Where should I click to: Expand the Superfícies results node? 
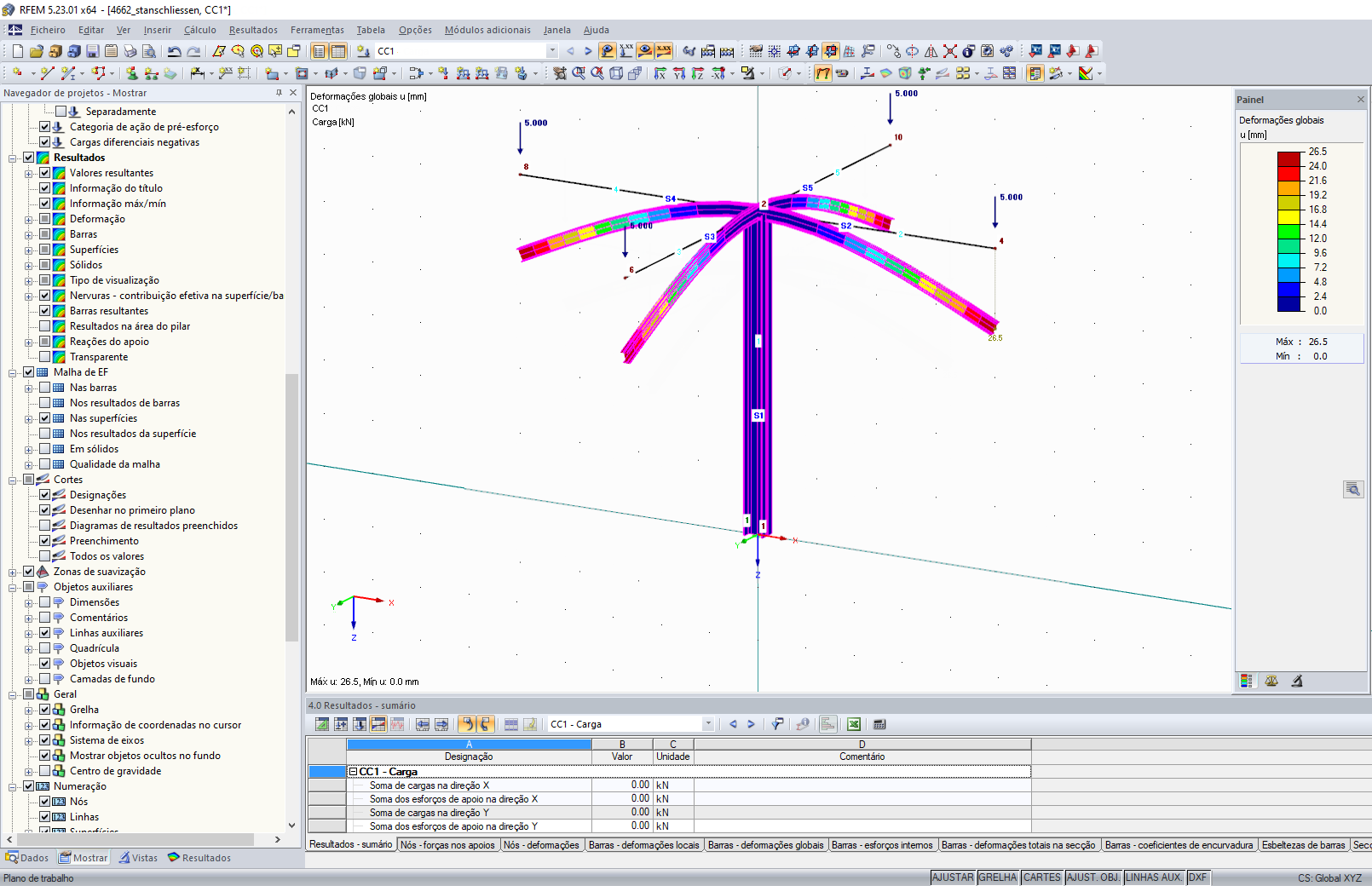pos(29,250)
